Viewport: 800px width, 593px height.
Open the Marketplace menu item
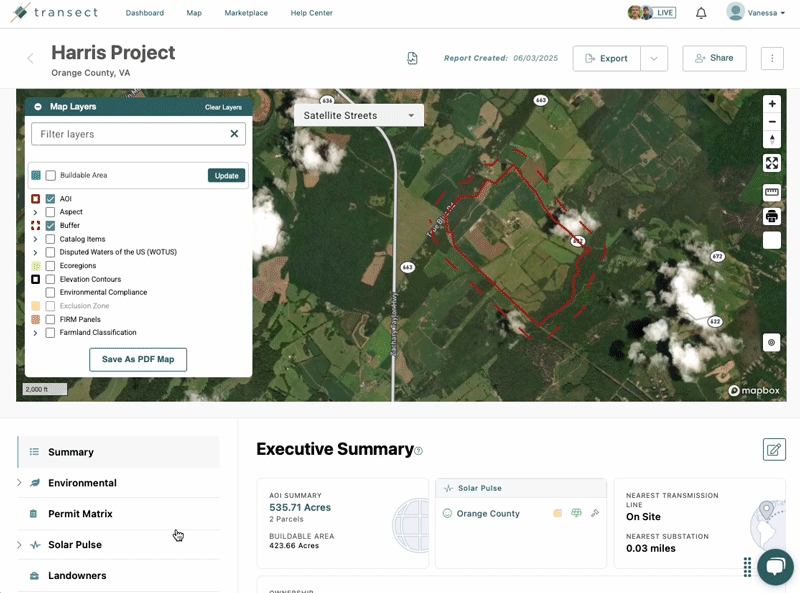246,13
